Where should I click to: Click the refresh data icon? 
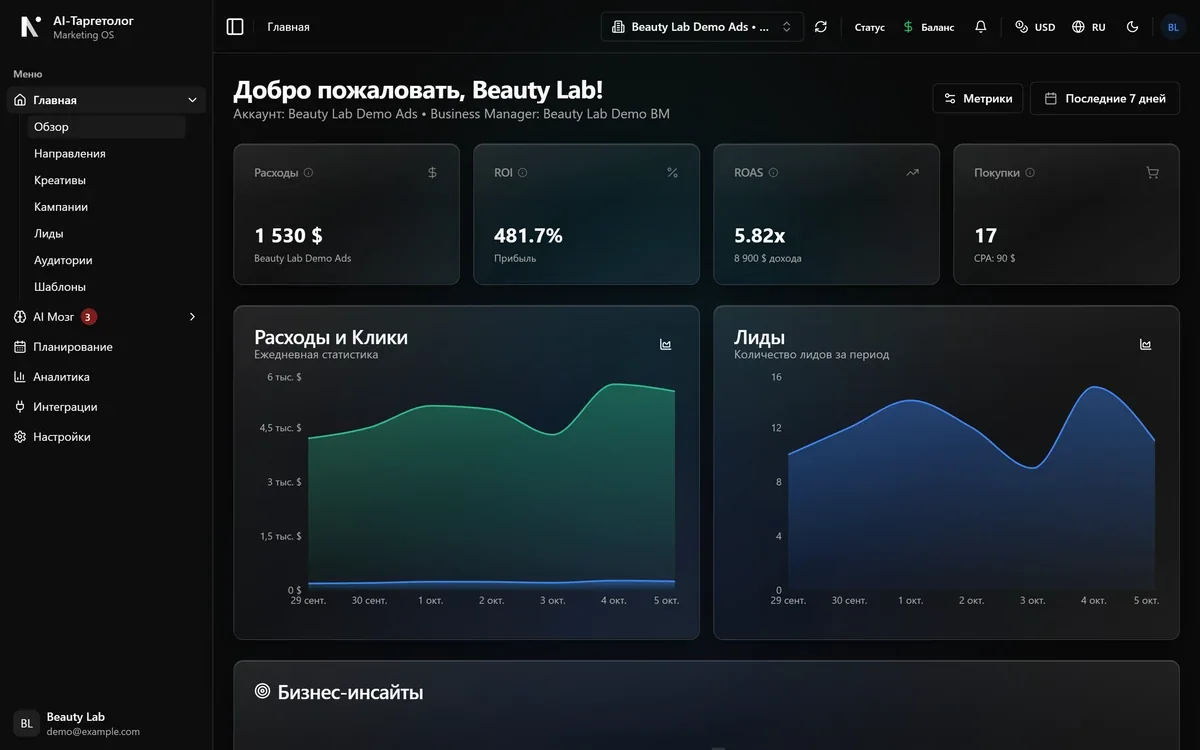point(821,27)
